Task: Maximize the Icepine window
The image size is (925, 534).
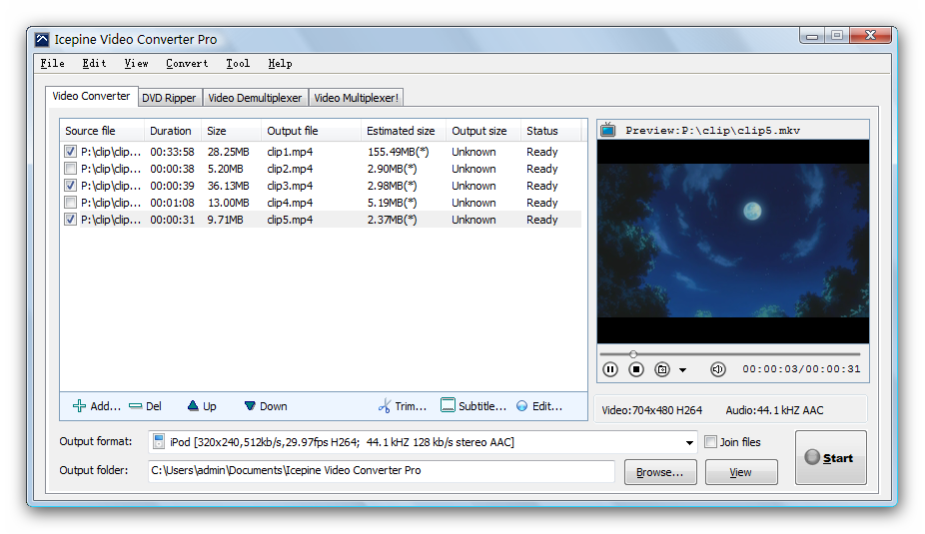Action: [x=837, y=35]
